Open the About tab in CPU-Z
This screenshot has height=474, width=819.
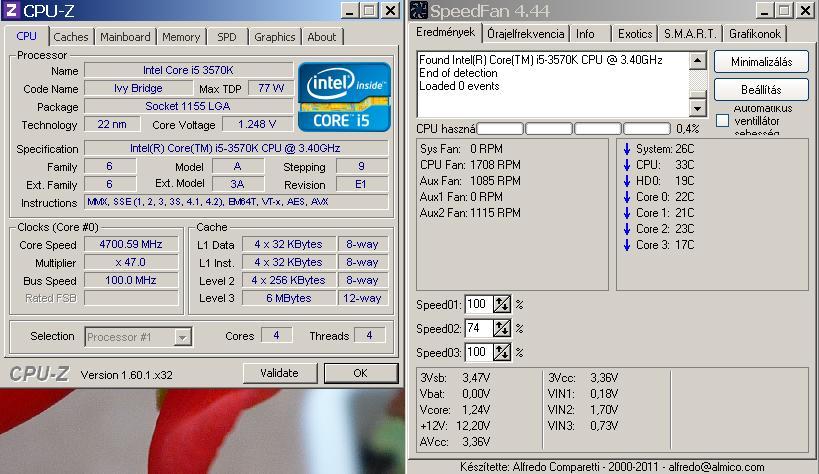coord(322,37)
